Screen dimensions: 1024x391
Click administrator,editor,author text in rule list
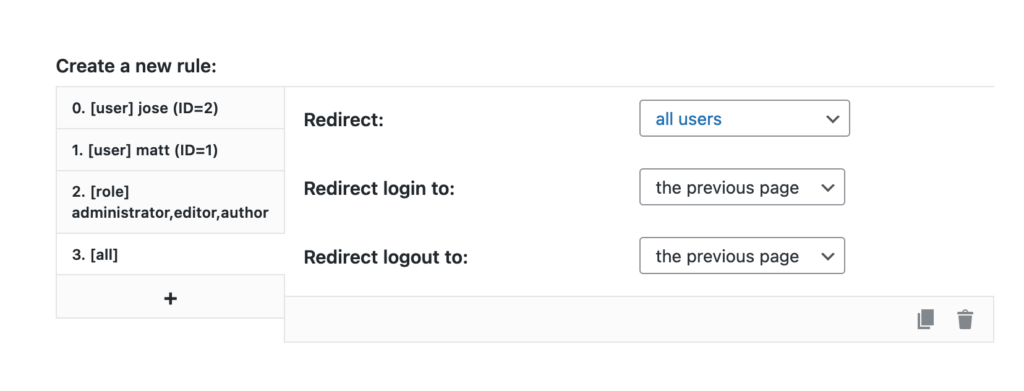(170, 213)
